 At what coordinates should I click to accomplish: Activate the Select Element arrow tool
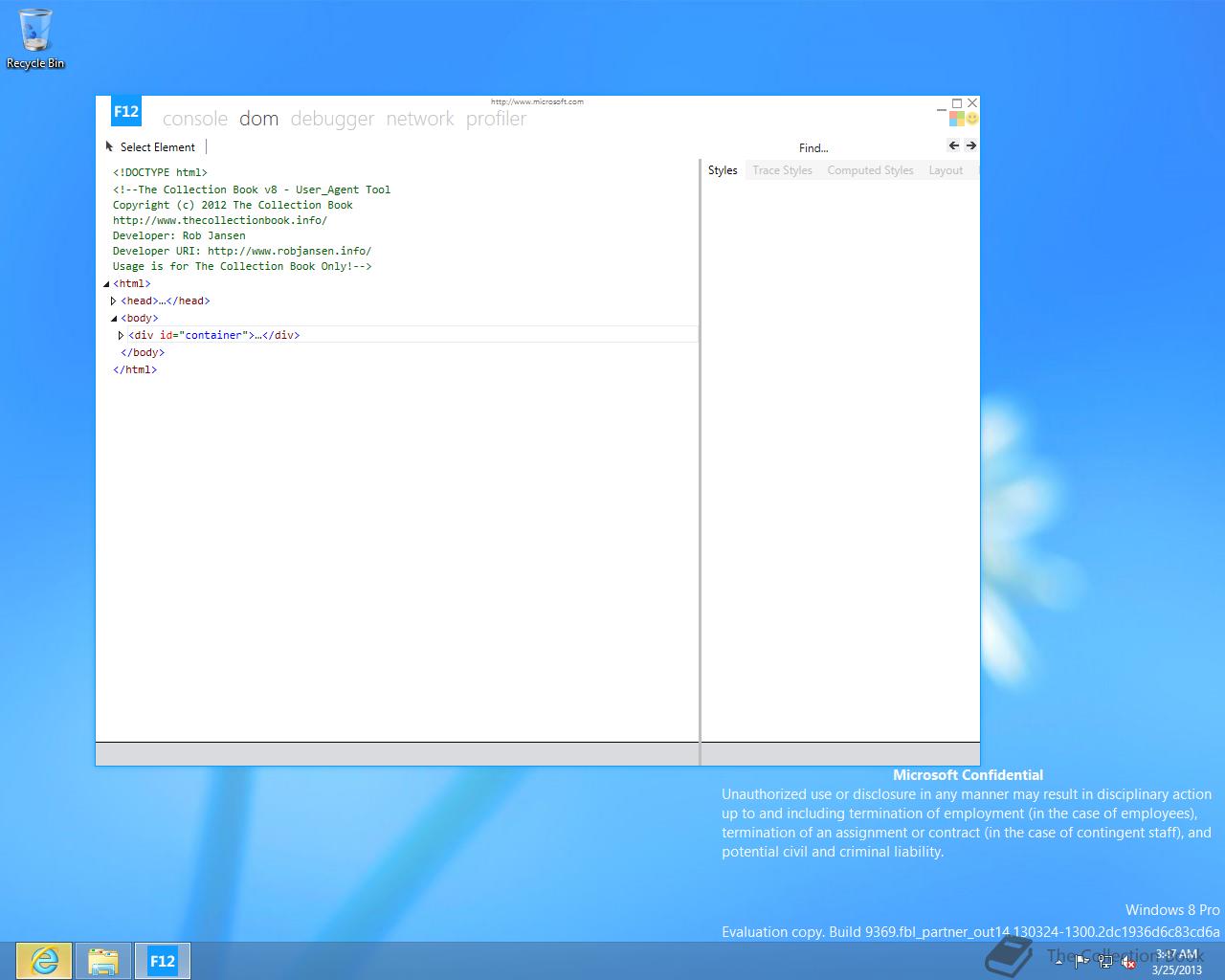[x=109, y=146]
